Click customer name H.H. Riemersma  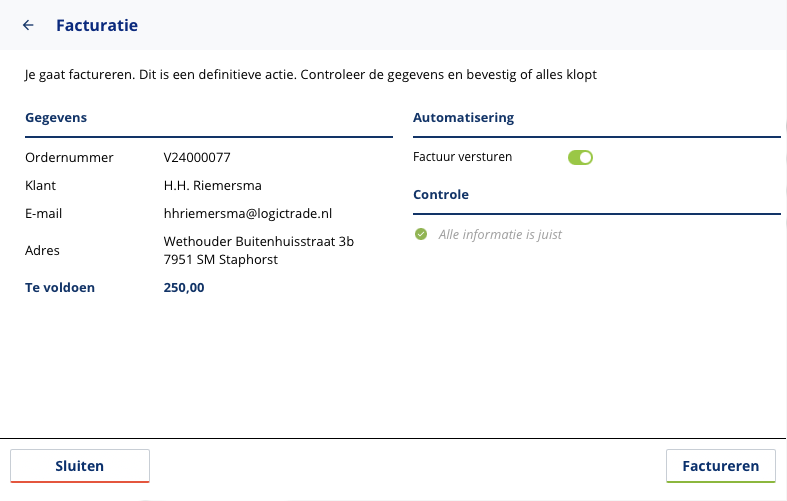(212, 185)
